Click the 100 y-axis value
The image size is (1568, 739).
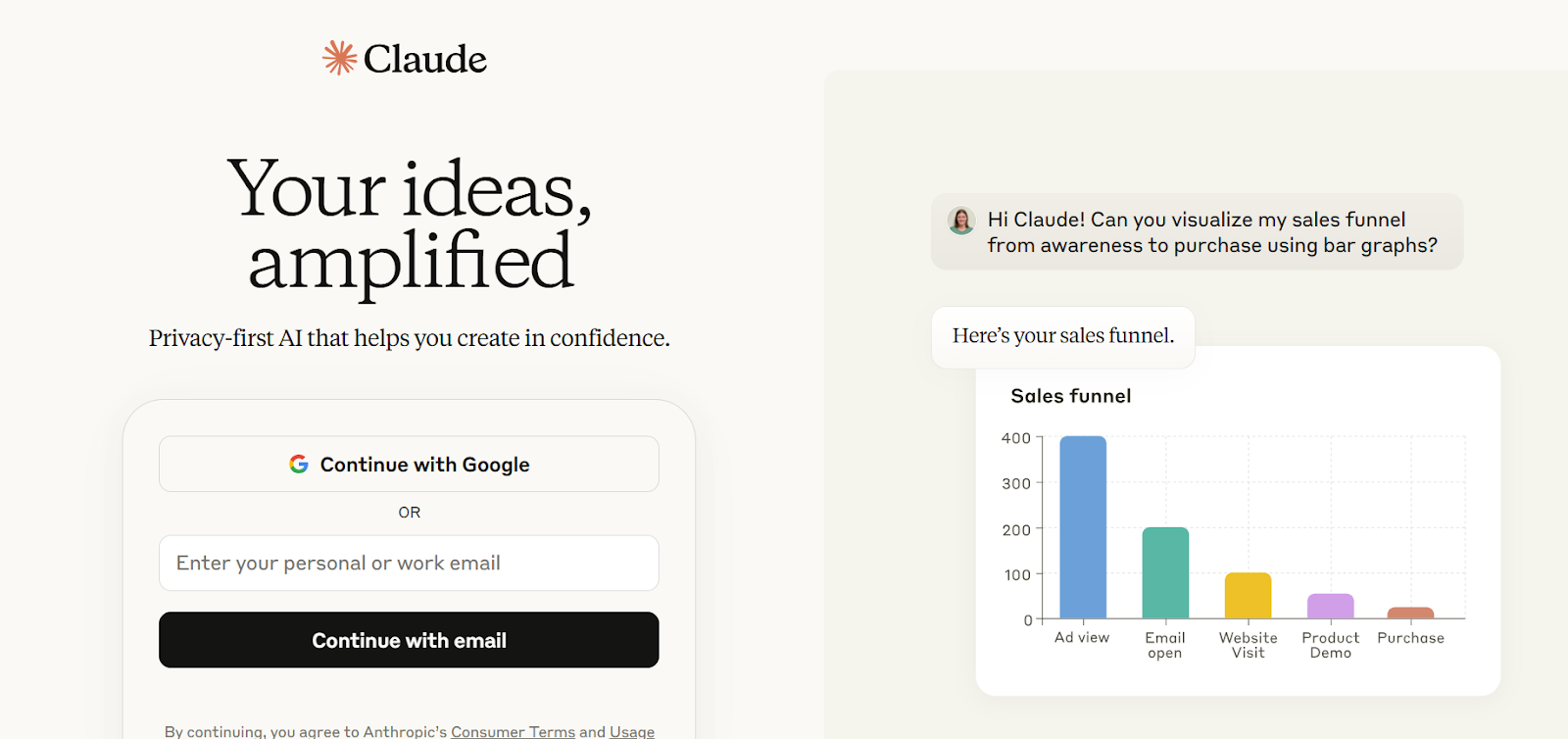1017,574
